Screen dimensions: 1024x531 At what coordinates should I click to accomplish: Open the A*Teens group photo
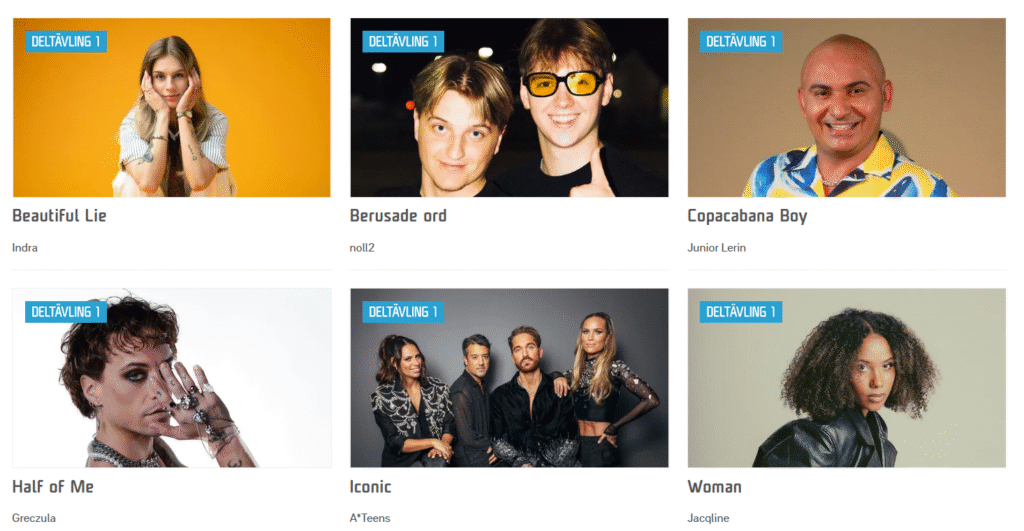[x=509, y=378]
